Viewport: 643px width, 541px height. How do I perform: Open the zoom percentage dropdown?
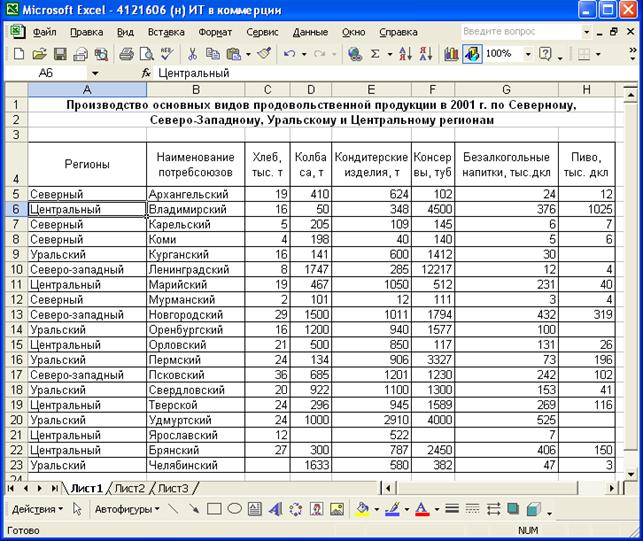point(529,54)
